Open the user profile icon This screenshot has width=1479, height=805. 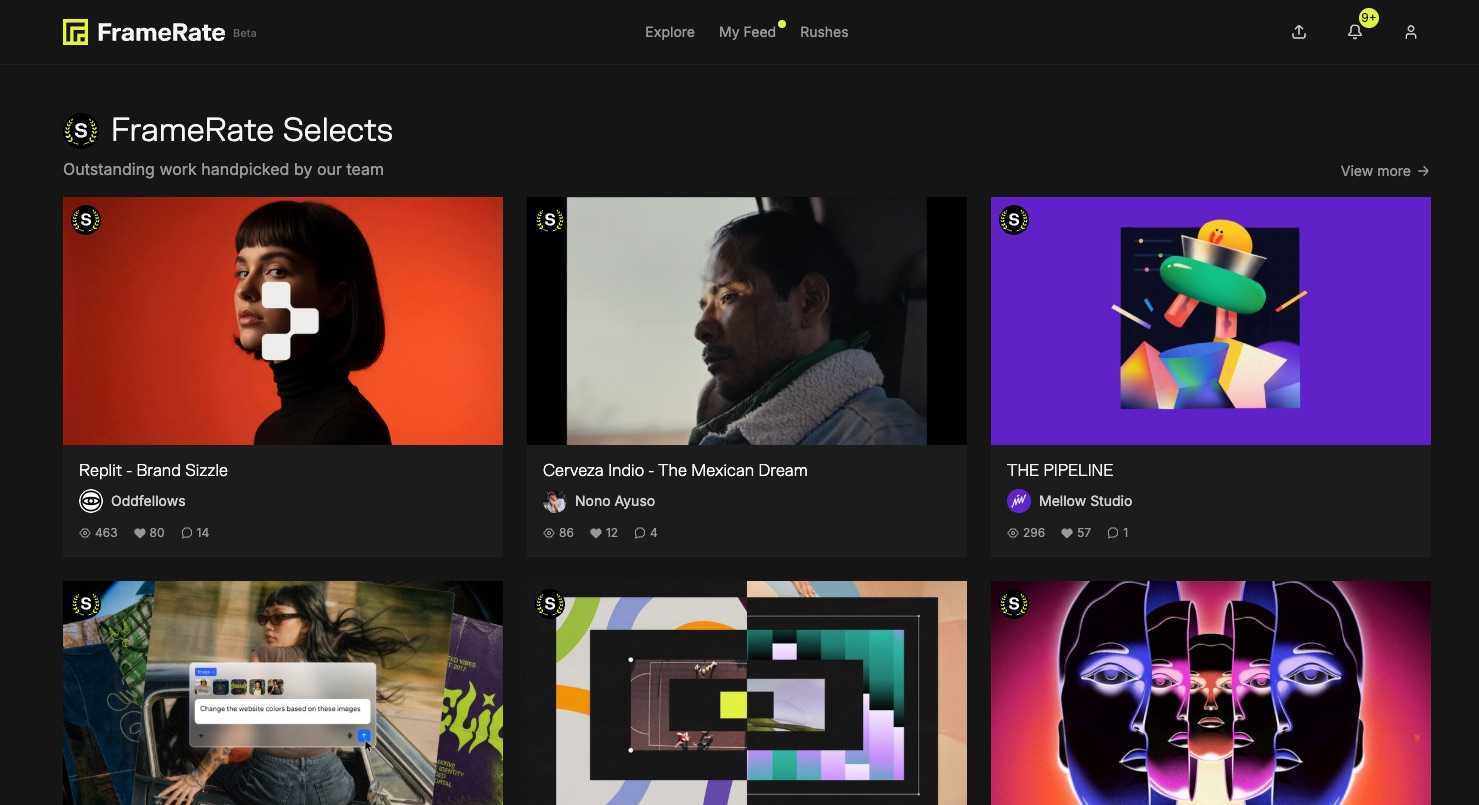pos(1411,32)
